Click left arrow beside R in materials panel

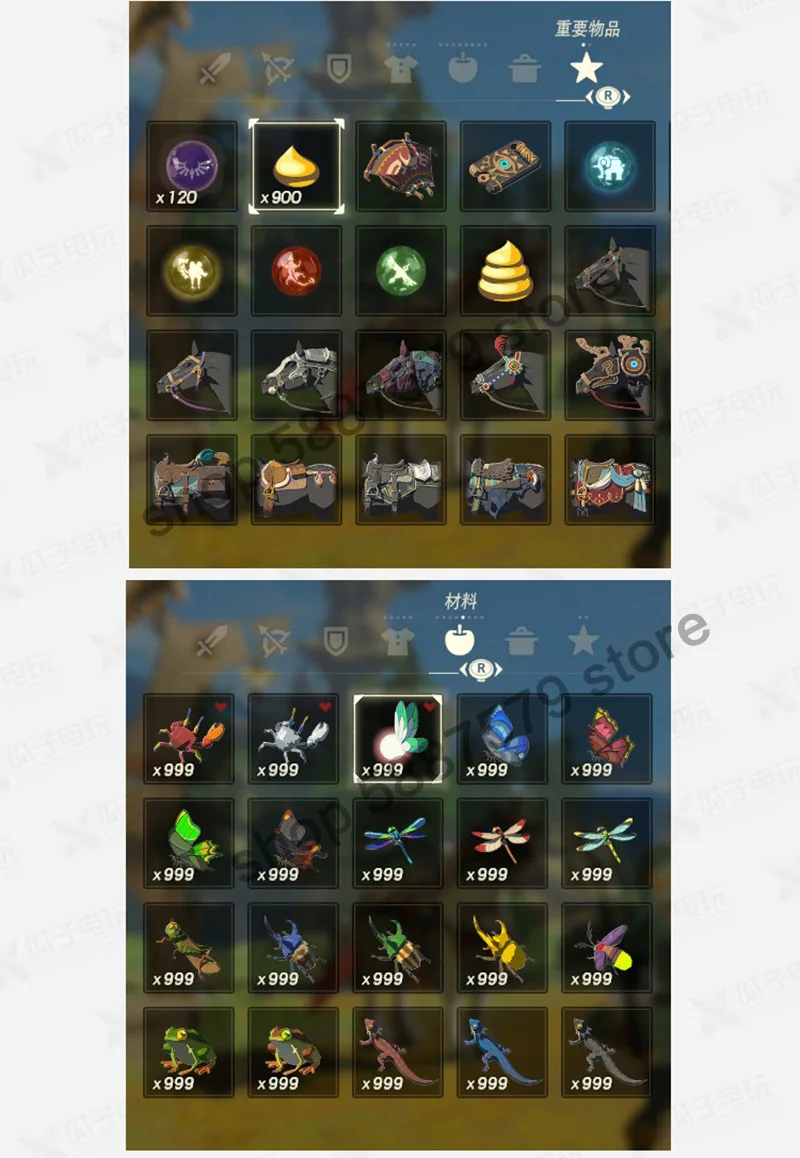pos(464,669)
